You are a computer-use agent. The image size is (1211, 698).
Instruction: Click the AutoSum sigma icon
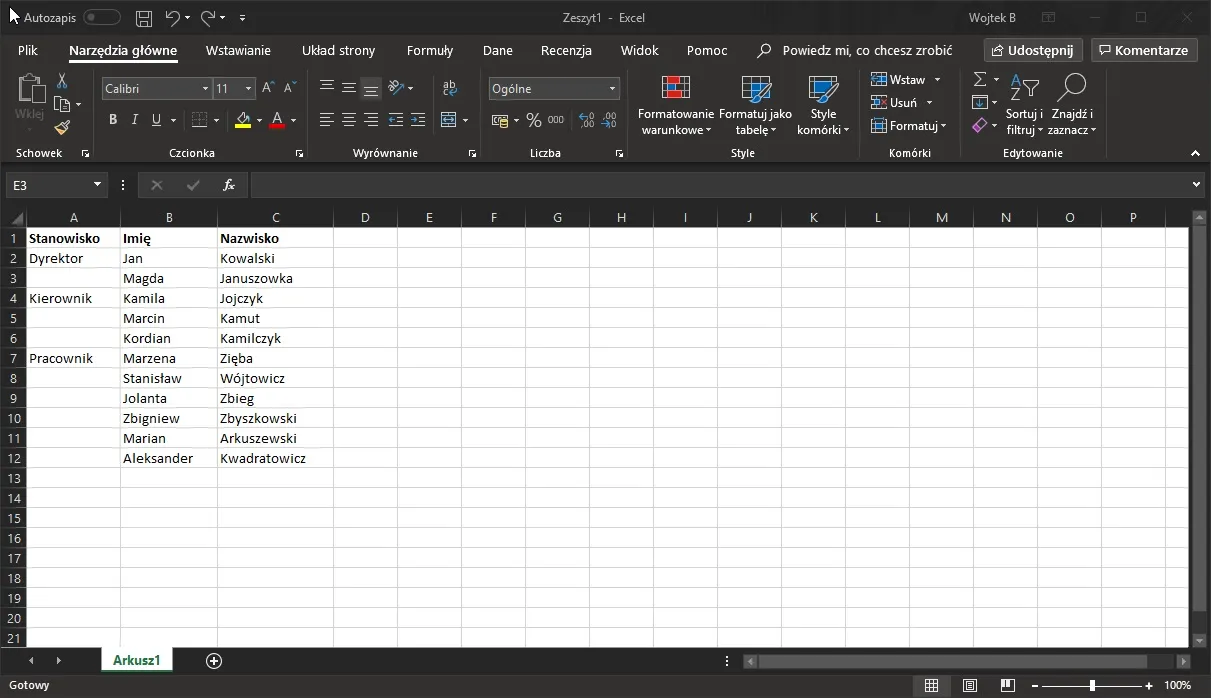tap(980, 79)
